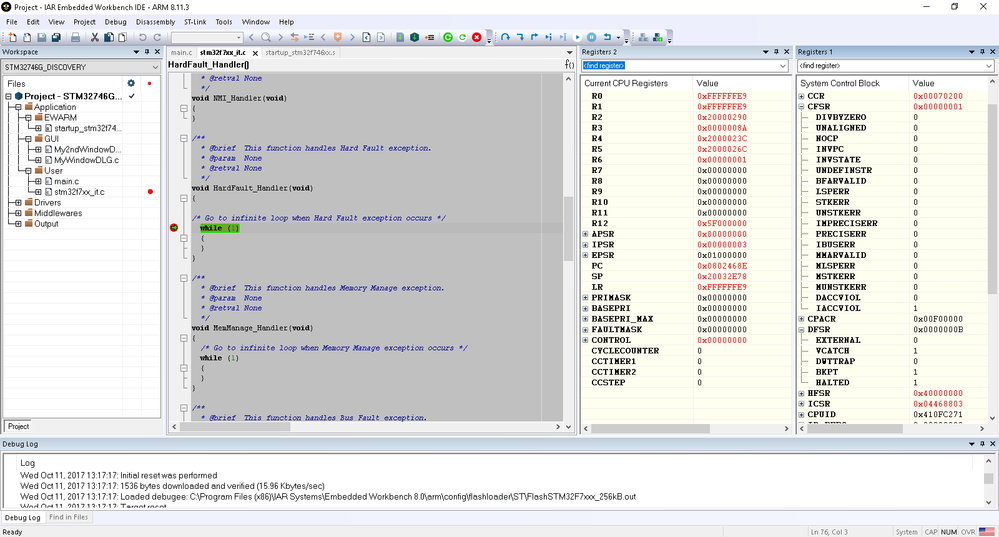The height and width of the screenshot is (537, 999).
Task: Toggle pin on the Registers 1 panel
Action: 982,52
